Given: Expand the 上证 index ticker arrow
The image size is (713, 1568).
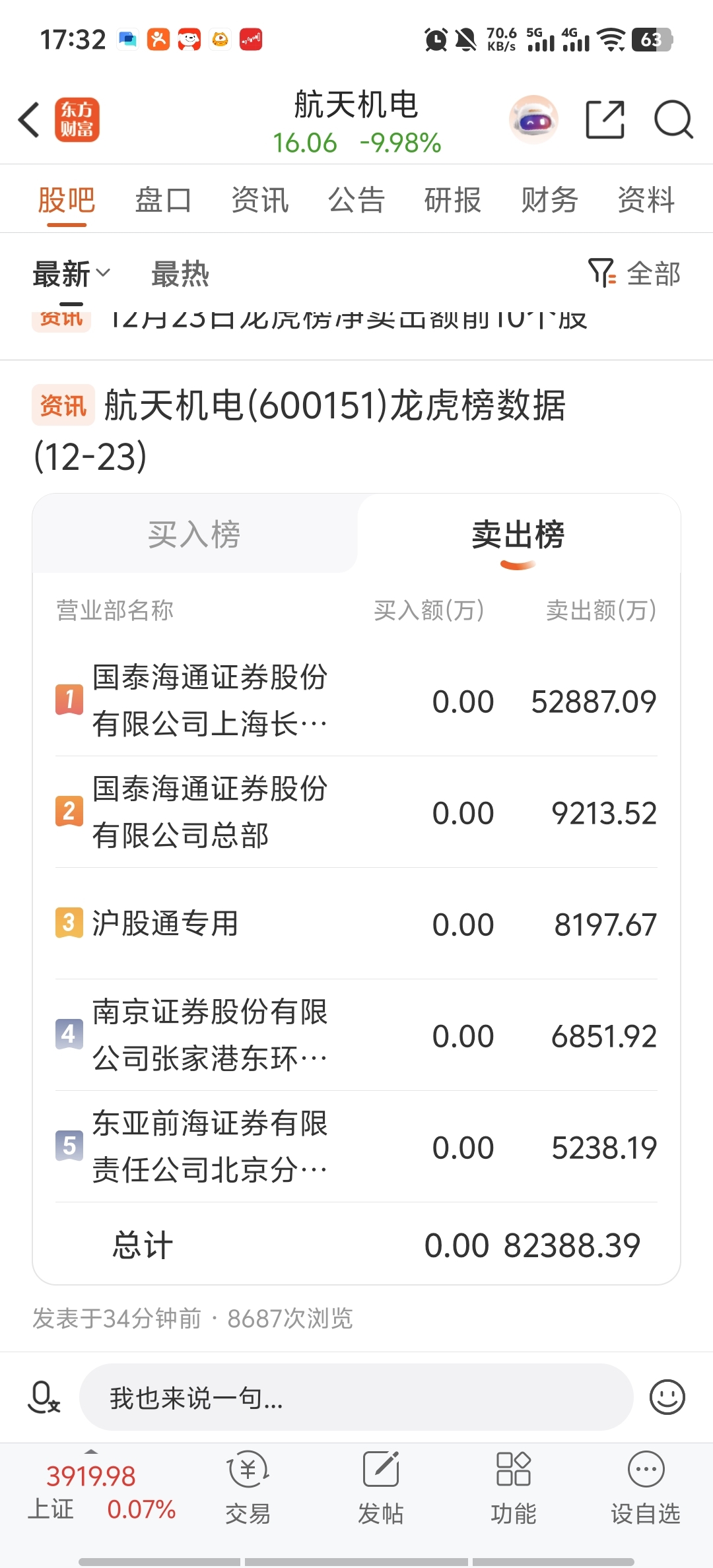Looking at the screenshot, I should (x=91, y=1452).
